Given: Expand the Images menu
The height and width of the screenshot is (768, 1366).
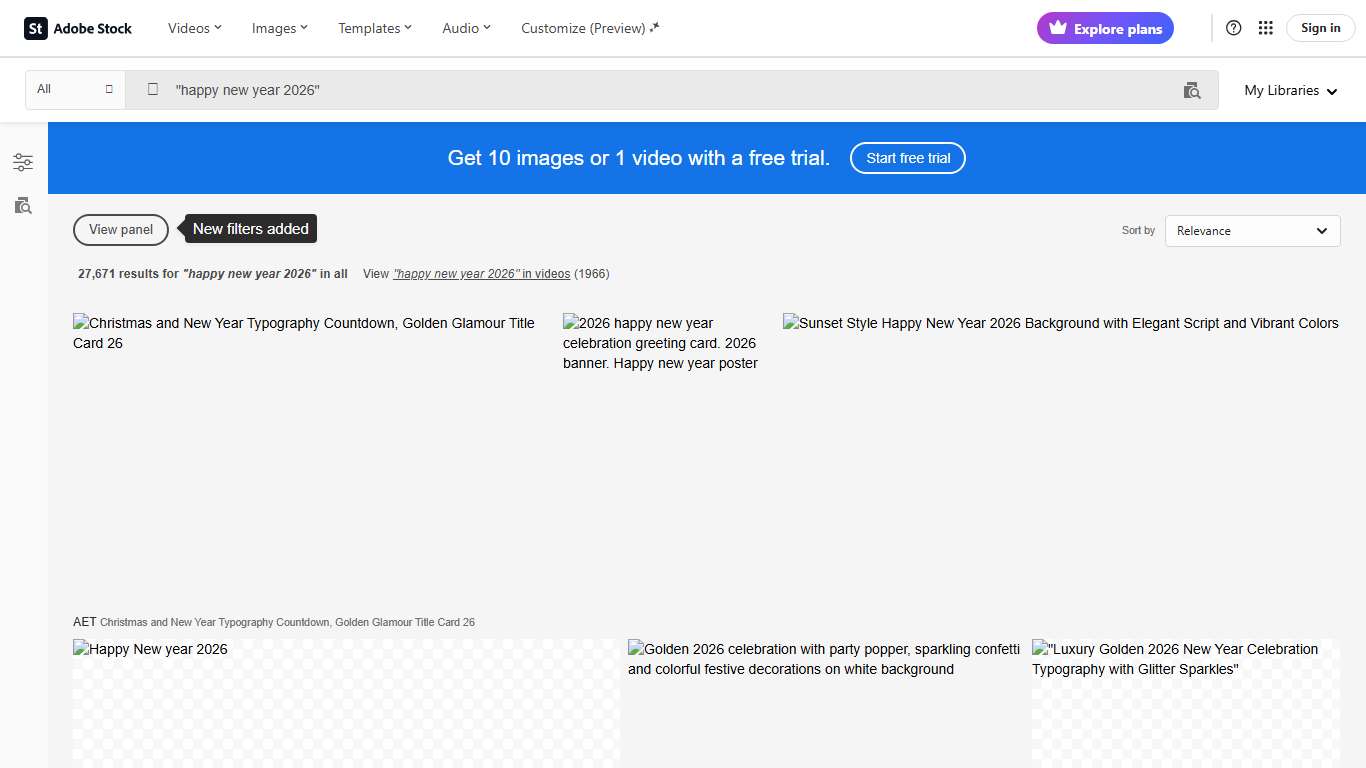Looking at the screenshot, I should point(279,28).
